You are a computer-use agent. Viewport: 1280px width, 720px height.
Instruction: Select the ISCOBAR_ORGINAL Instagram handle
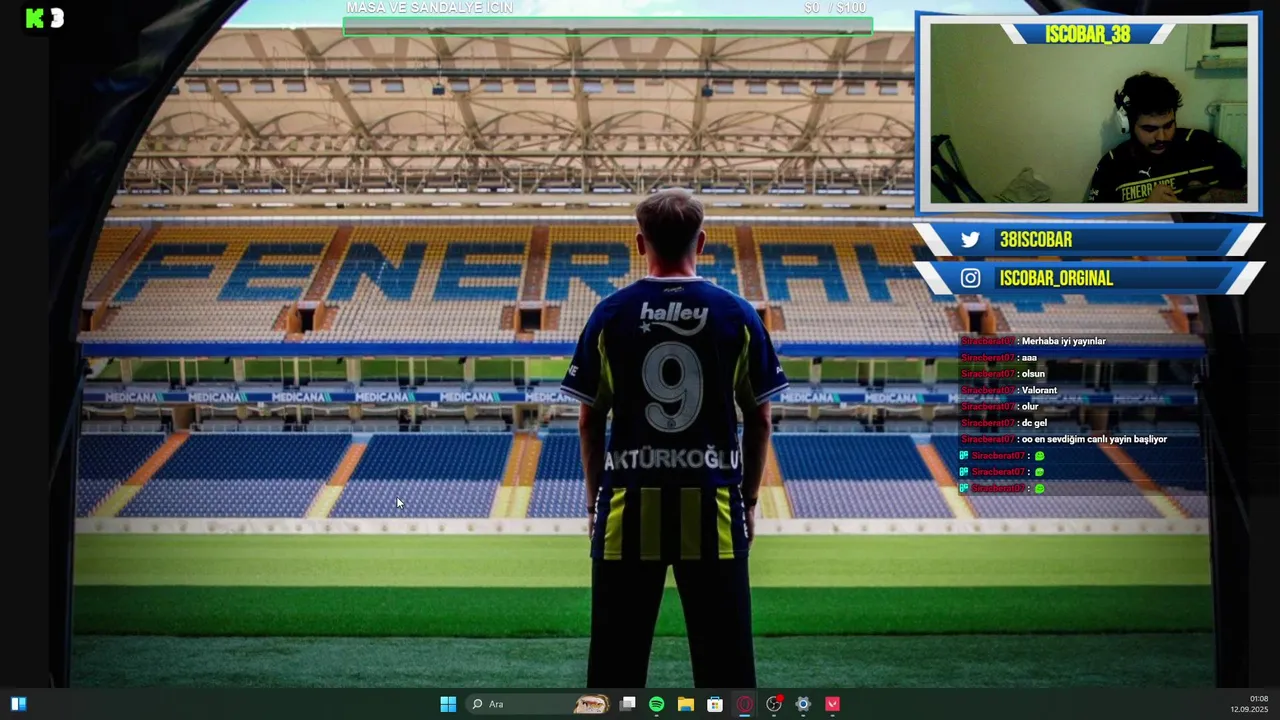(x=1056, y=278)
